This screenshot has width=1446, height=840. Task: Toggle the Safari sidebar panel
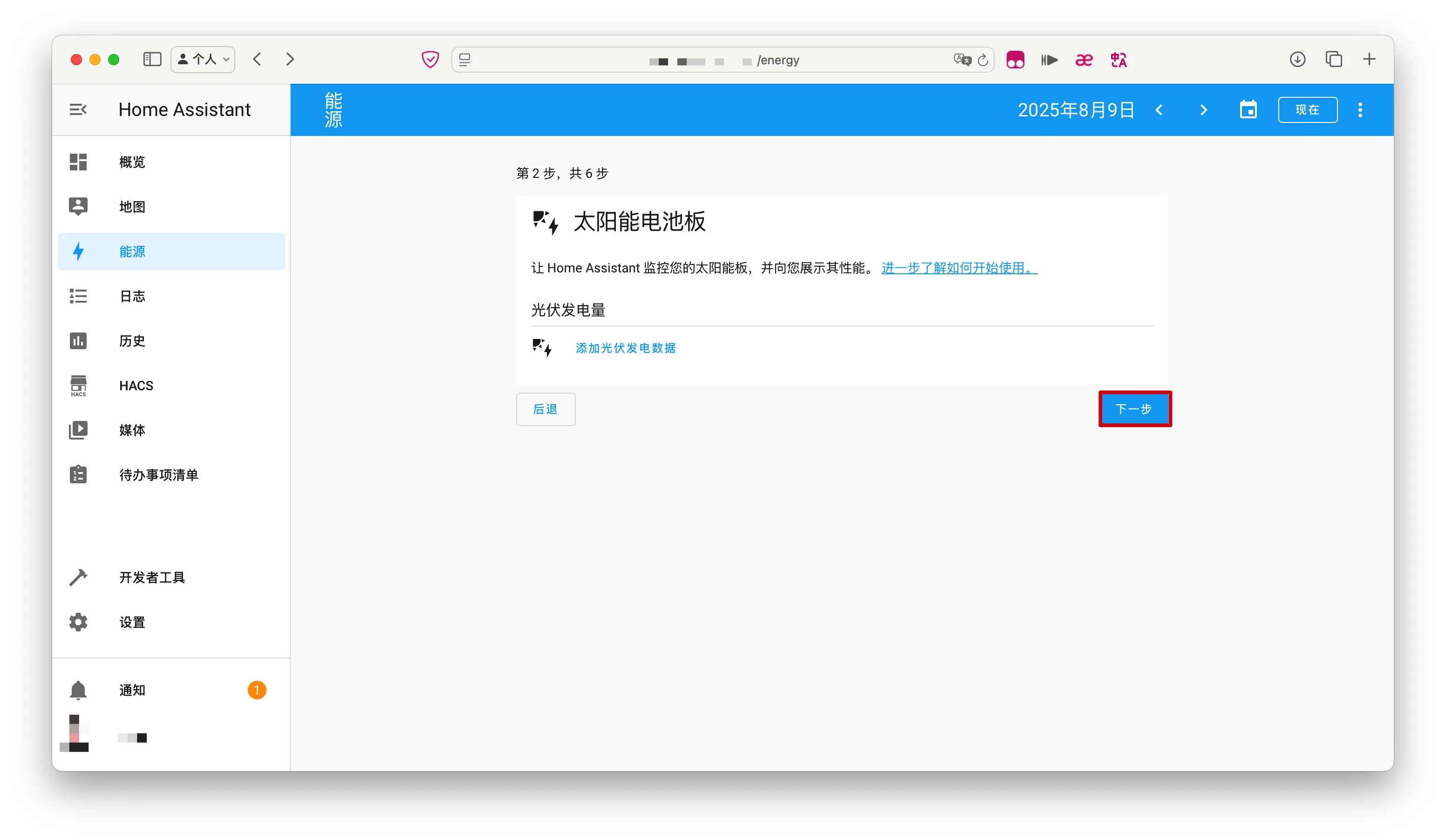point(152,60)
